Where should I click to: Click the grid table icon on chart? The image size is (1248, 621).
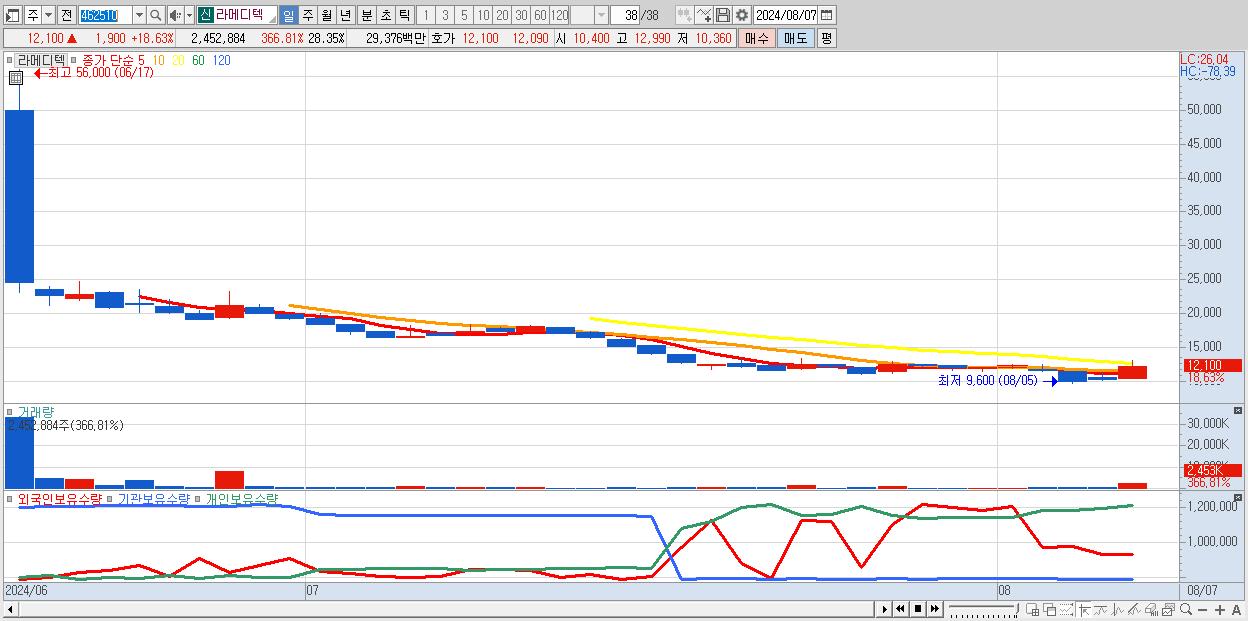coord(16,79)
